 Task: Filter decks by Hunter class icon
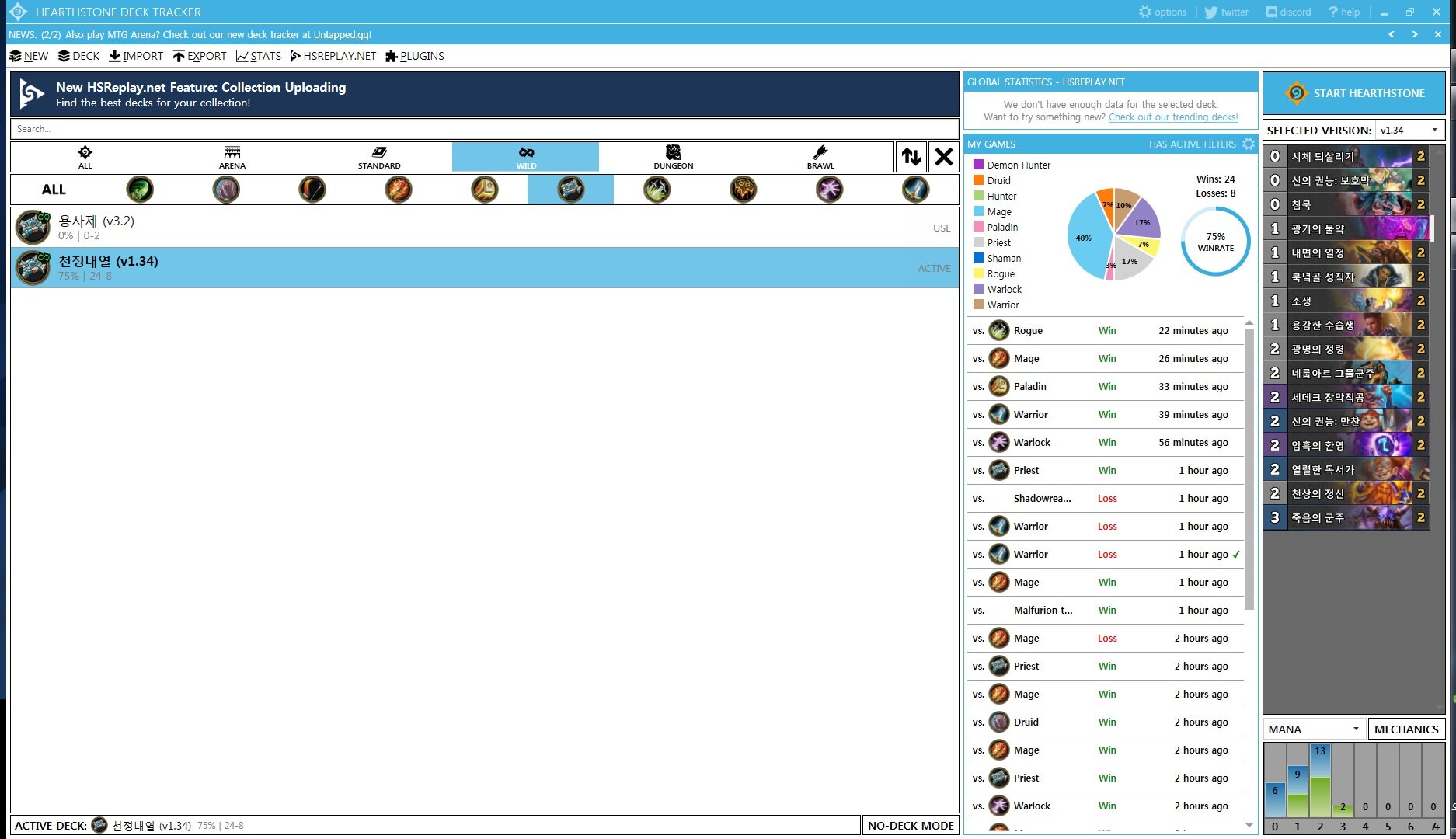[312, 189]
